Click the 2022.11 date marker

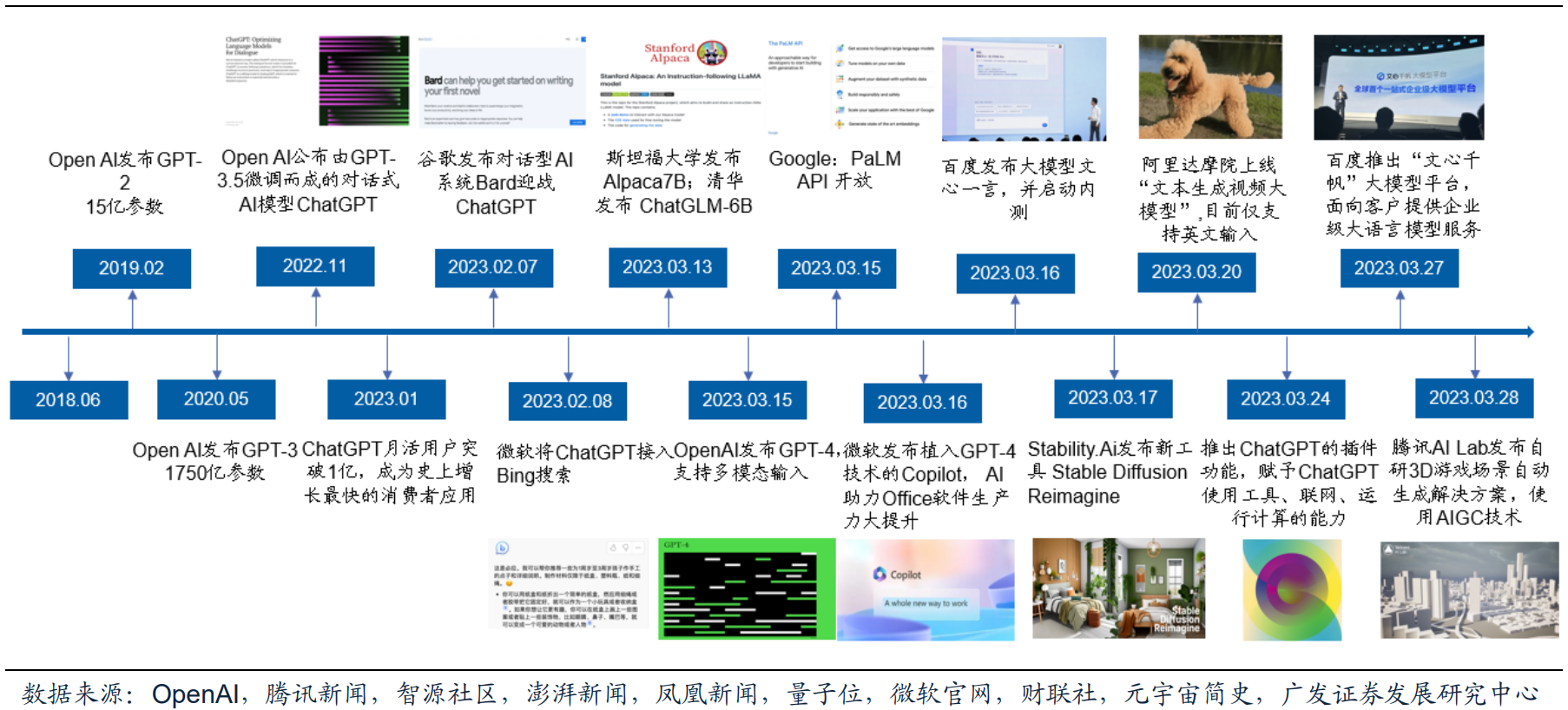[x=315, y=266]
